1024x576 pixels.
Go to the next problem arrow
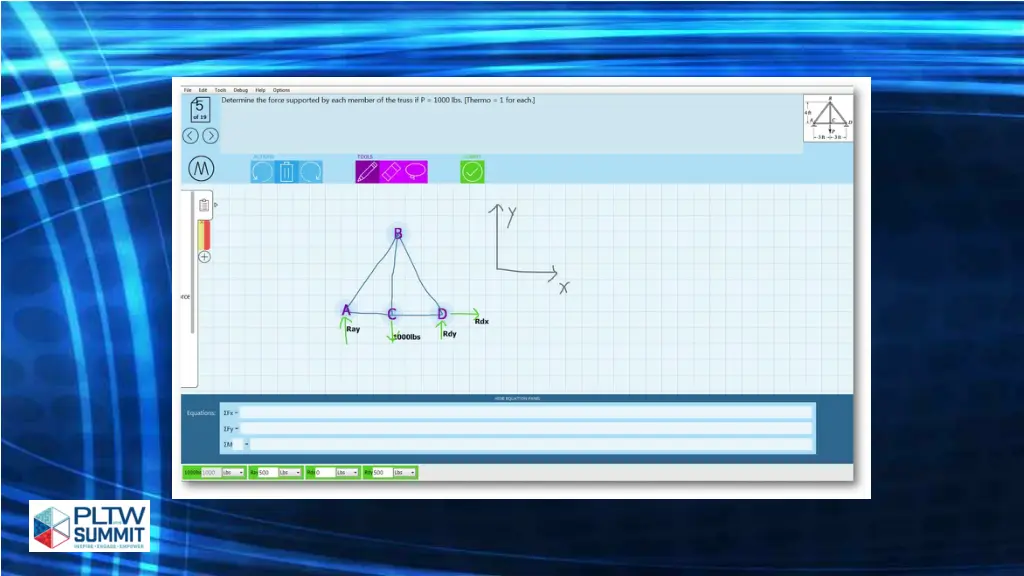click(211, 136)
